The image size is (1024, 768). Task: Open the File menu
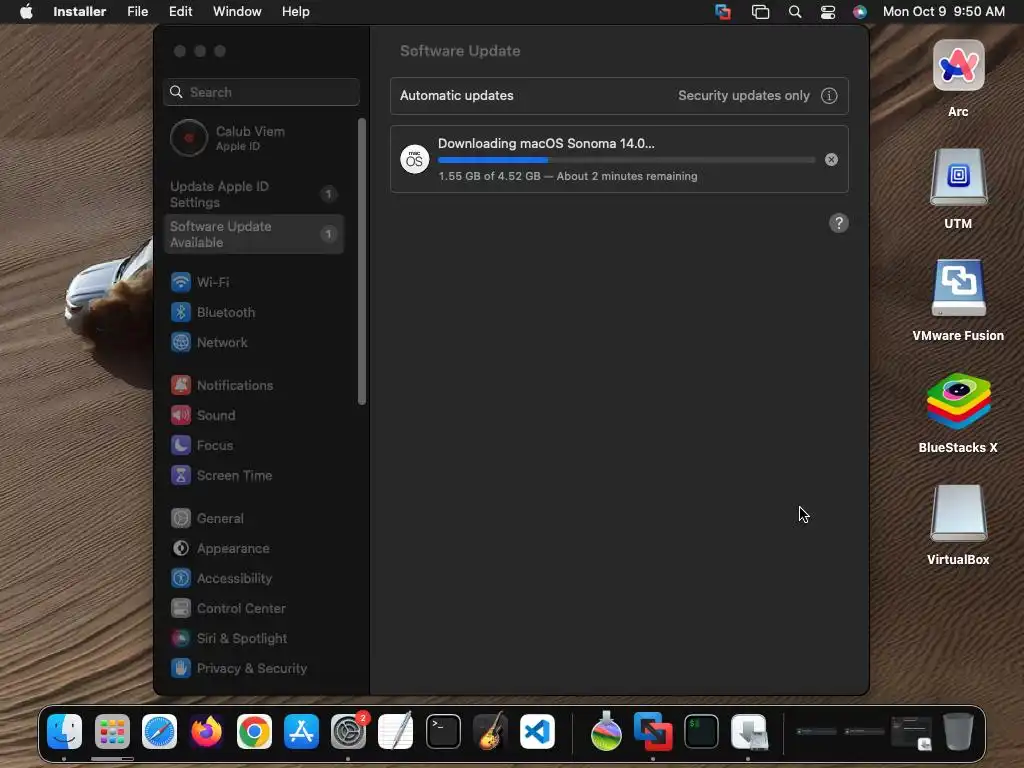pos(137,12)
